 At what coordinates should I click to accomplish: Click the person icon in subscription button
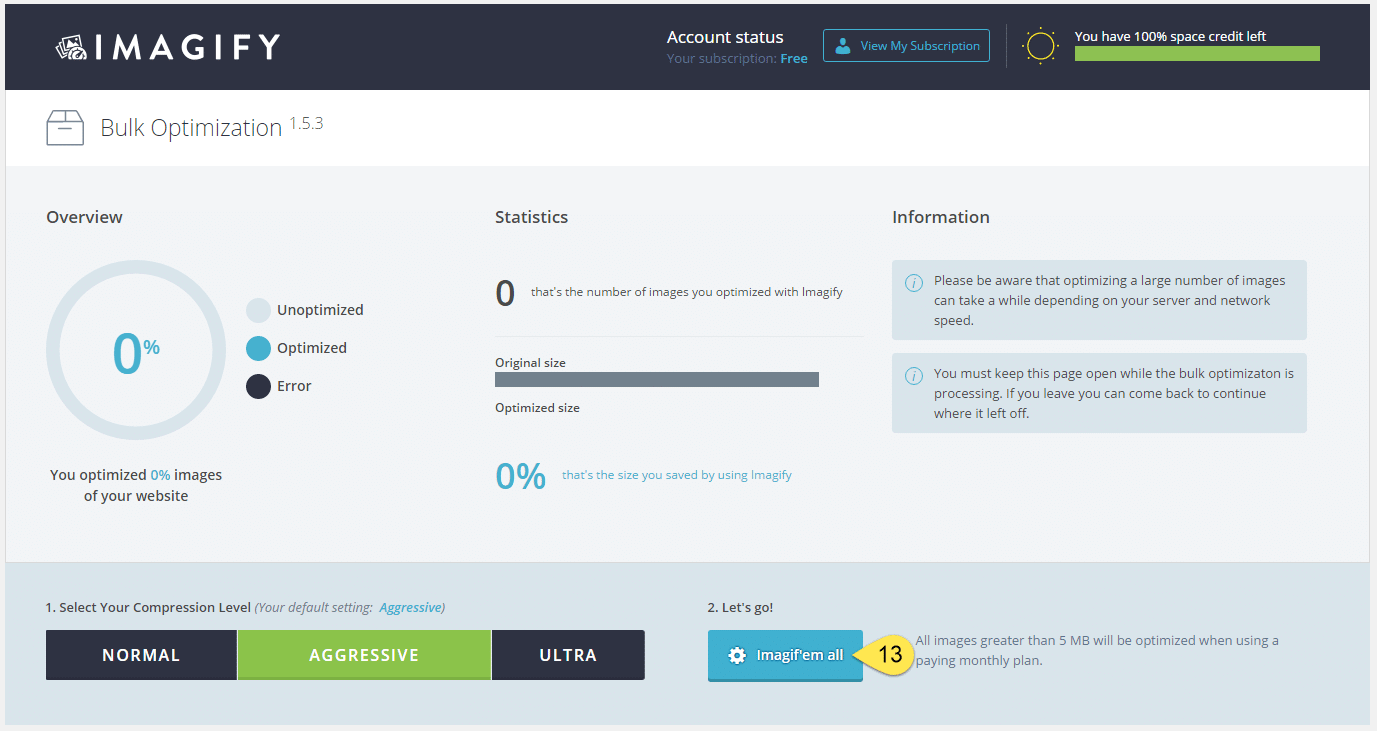[x=843, y=46]
